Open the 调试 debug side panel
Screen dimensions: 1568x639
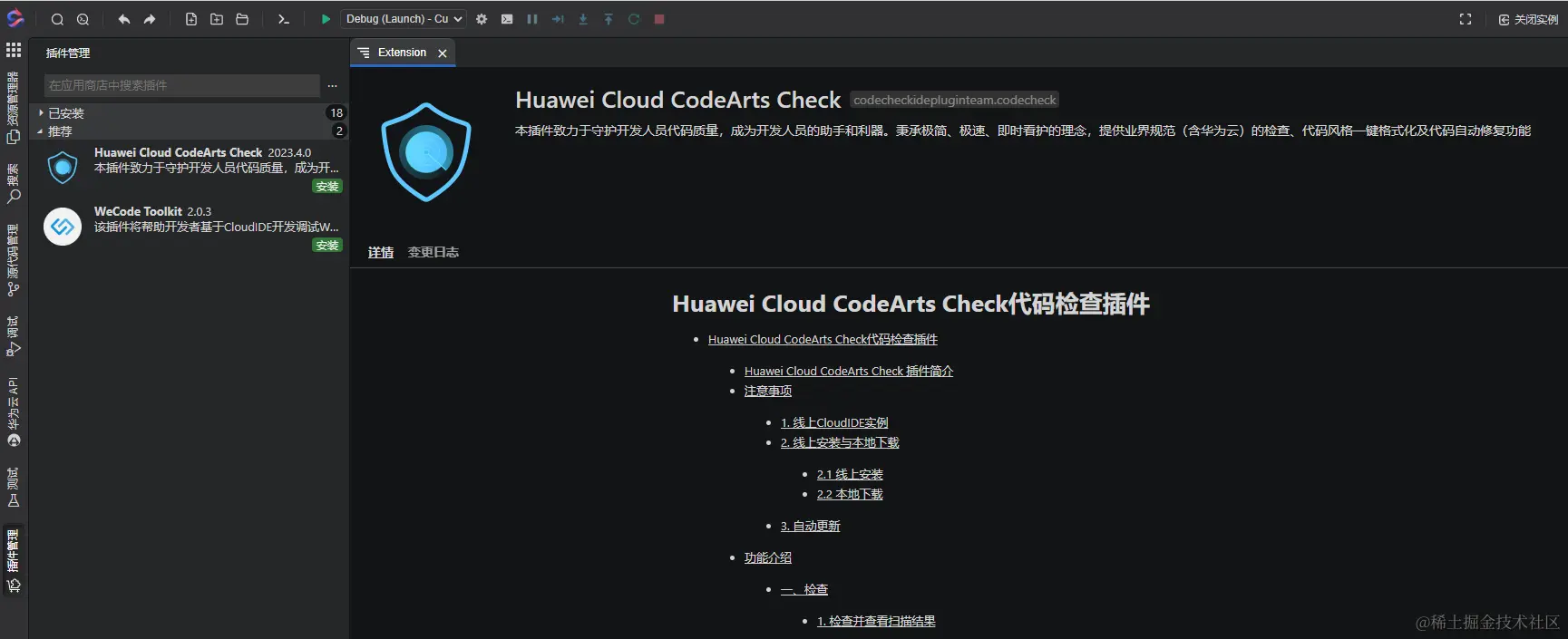pyautogui.click(x=14, y=336)
